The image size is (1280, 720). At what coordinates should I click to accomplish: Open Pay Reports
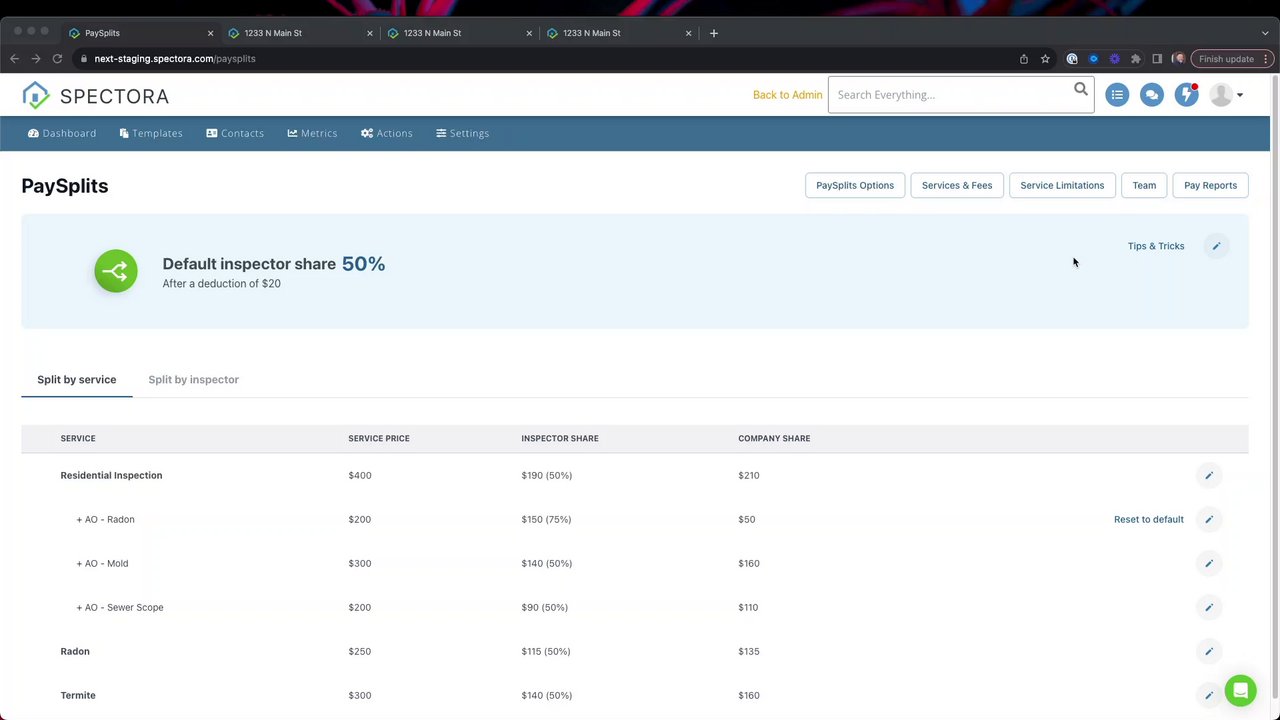pyautogui.click(x=1210, y=185)
